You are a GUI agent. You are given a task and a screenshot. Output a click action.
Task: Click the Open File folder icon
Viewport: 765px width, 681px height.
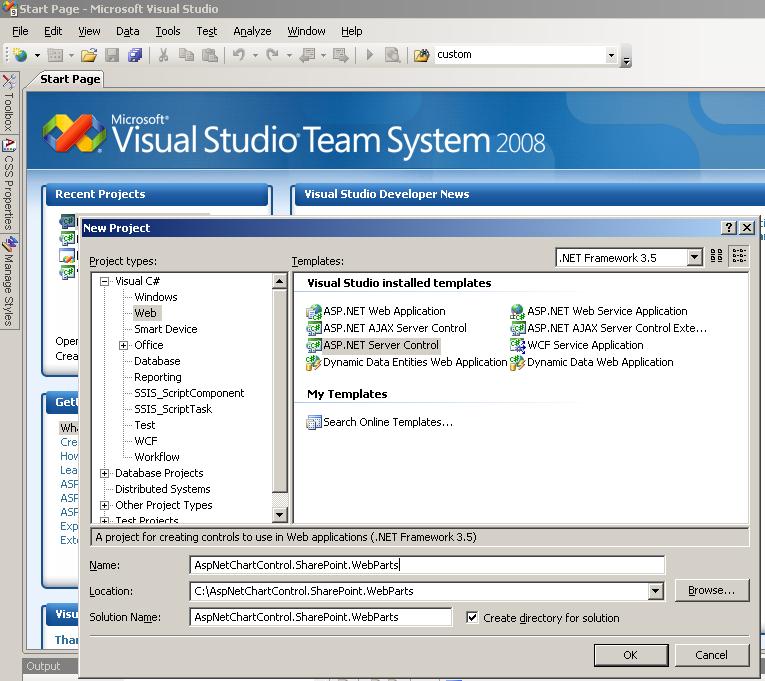89,55
